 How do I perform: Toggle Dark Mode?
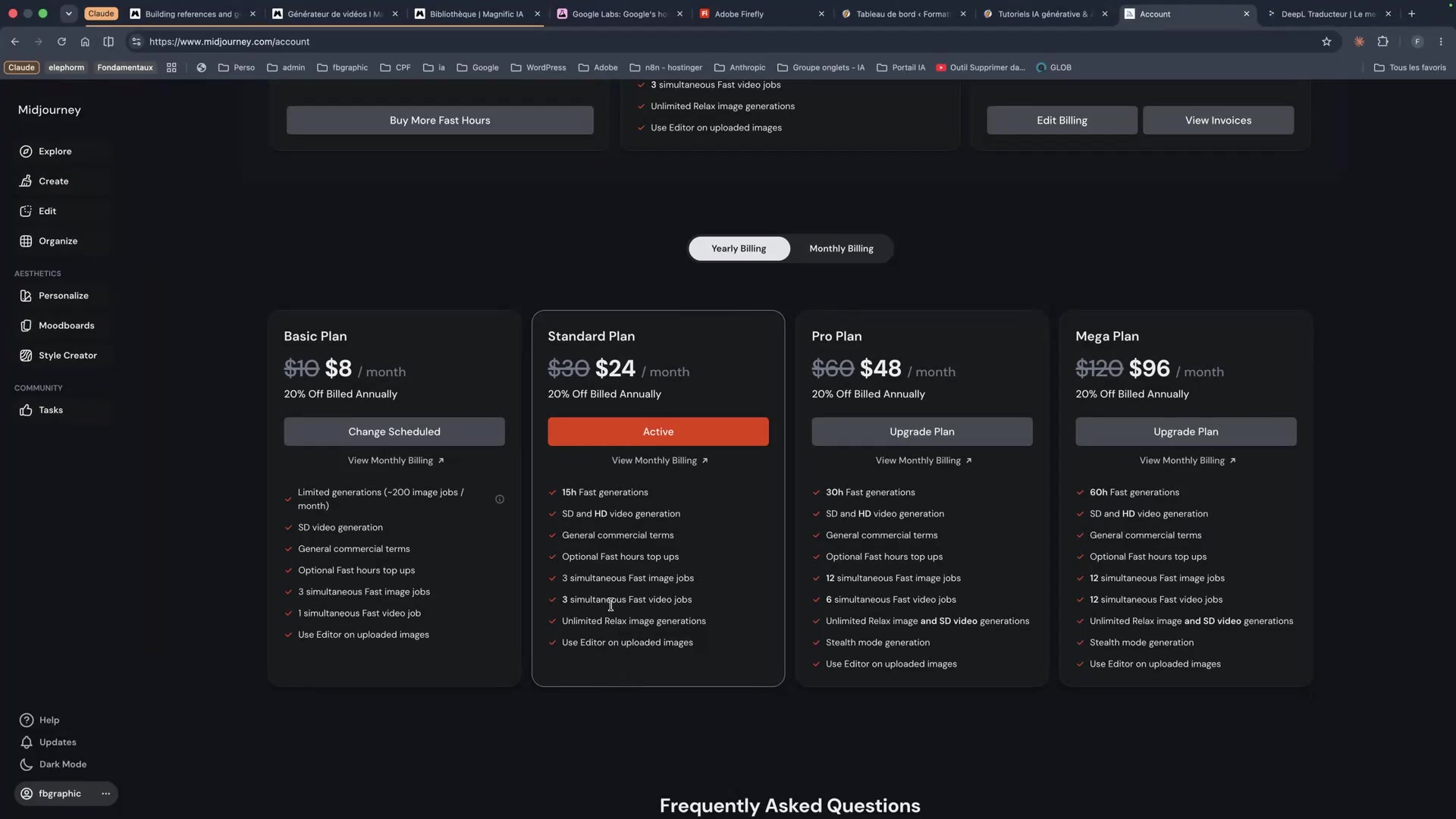point(53,764)
